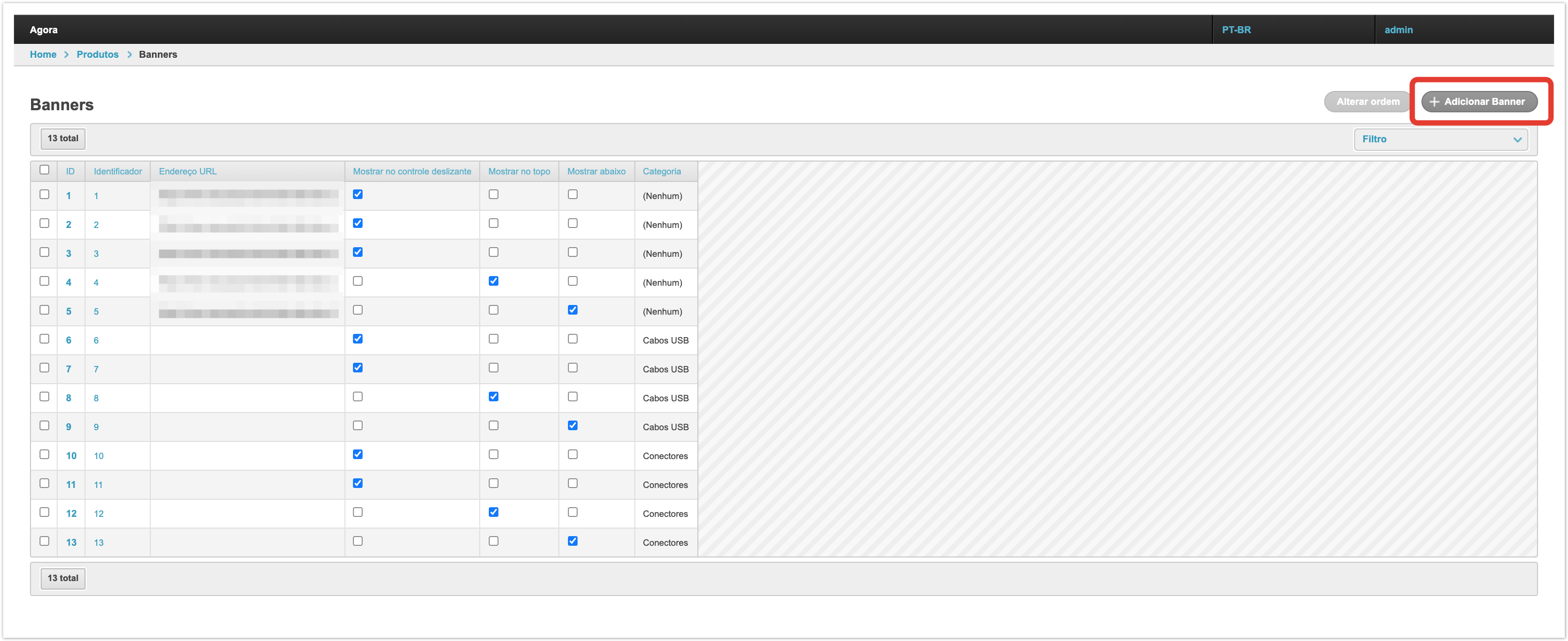
Task: Open the admin user menu
Action: [x=1398, y=30]
